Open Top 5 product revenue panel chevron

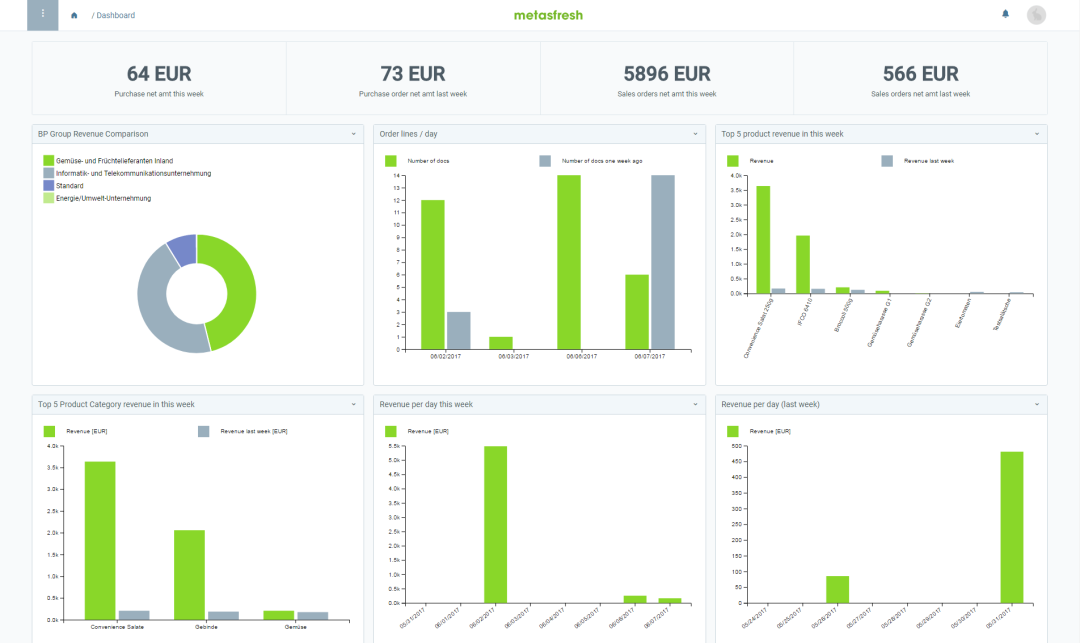pos(1038,133)
